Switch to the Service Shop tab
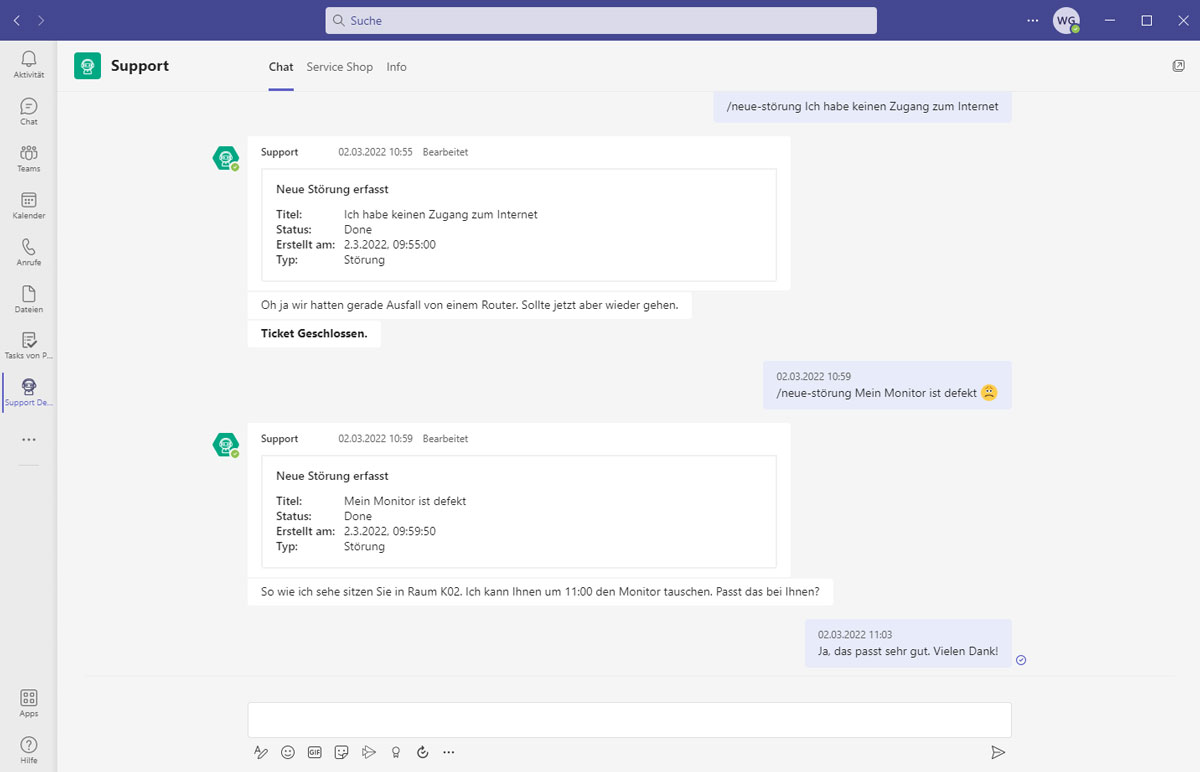This screenshot has width=1200, height=772. tap(339, 67)
